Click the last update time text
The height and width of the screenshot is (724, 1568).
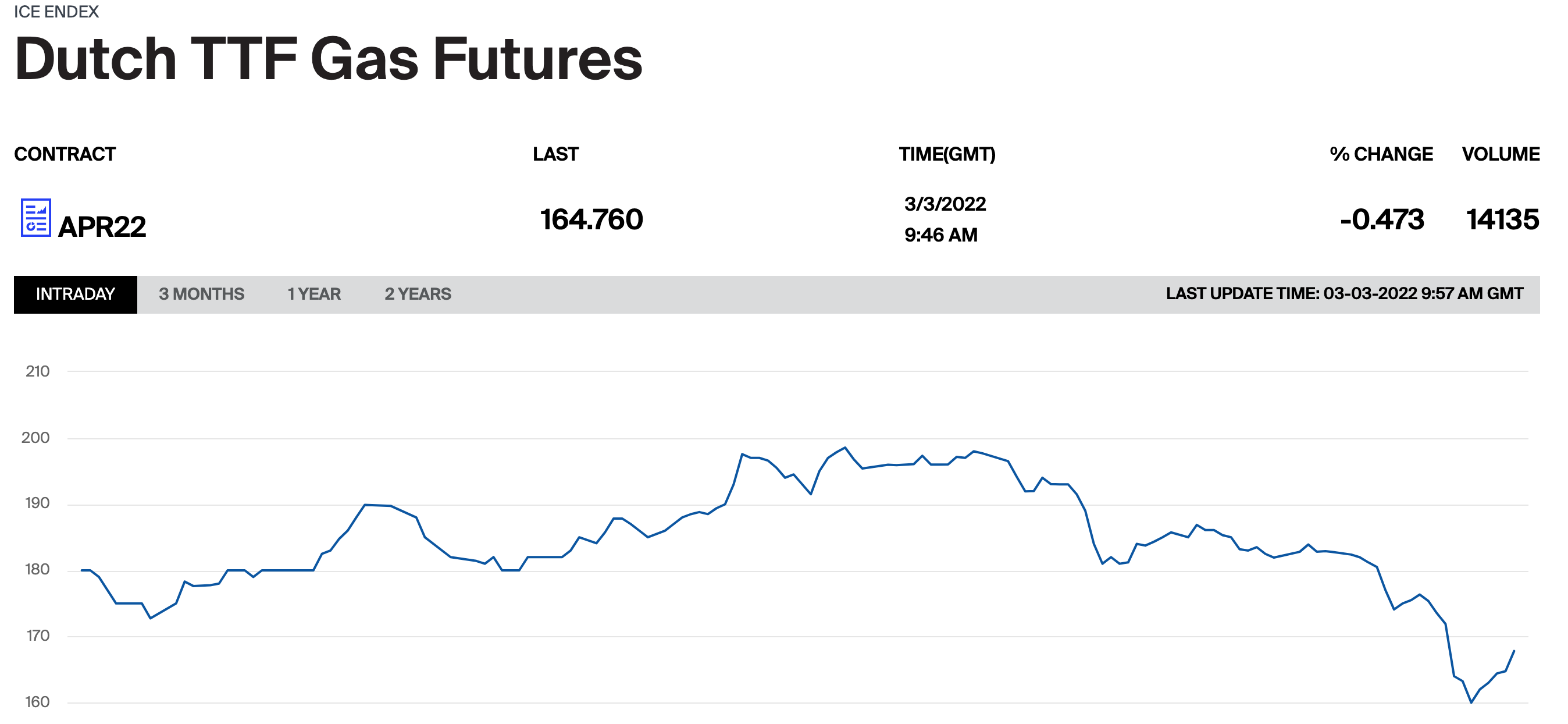pyautogui.click(x=1344, y=293)
